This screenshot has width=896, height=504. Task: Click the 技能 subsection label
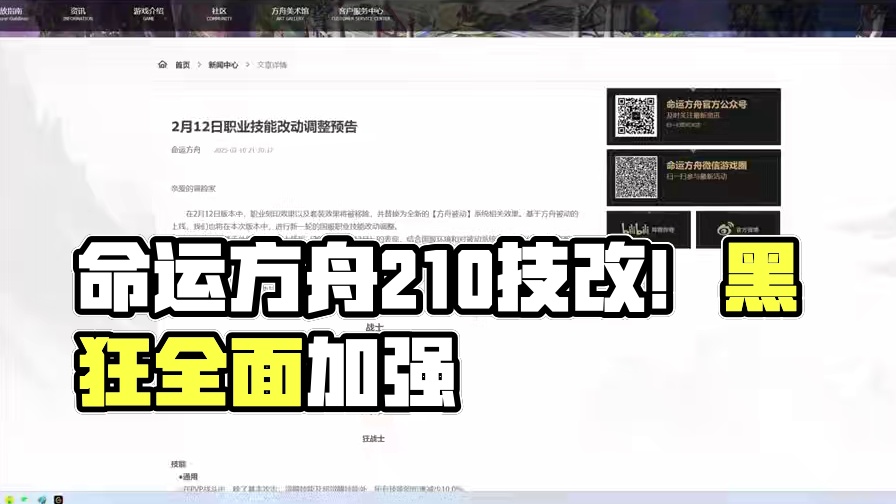[178, 464]
